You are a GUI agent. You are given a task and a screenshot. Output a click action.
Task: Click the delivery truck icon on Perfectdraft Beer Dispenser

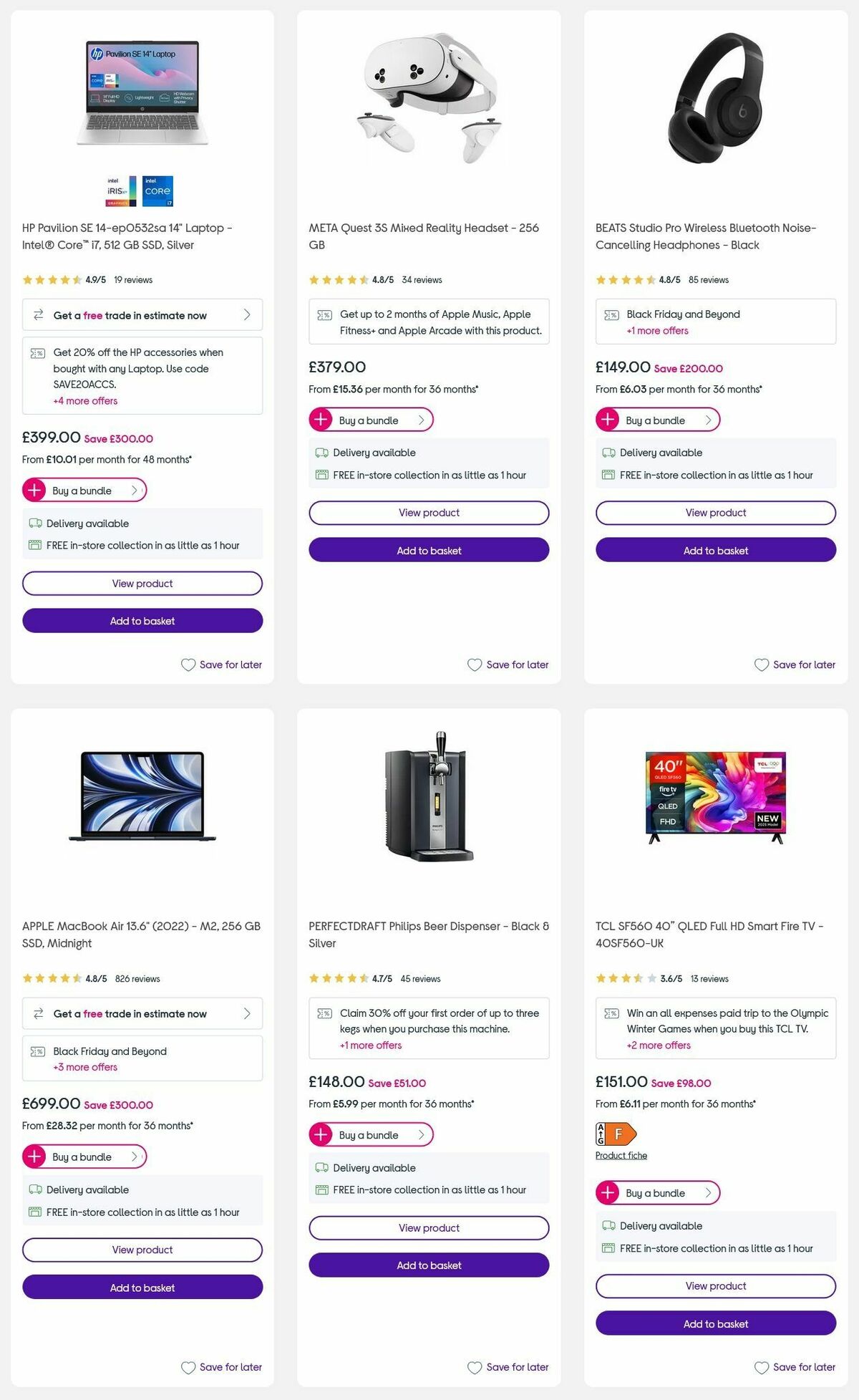[323, 1167]
